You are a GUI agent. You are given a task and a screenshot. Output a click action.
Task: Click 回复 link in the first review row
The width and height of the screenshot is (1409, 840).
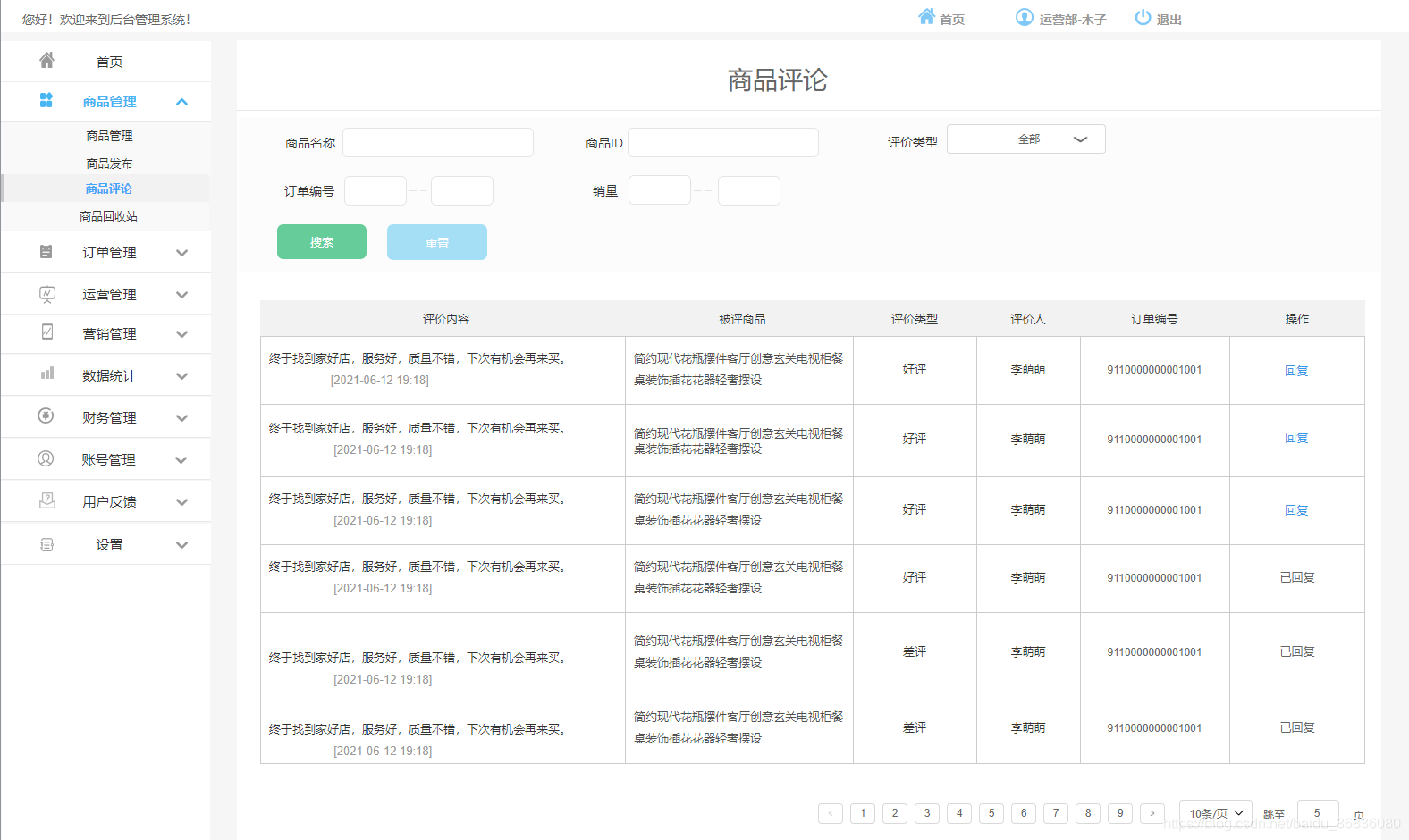coord(1296,371)
